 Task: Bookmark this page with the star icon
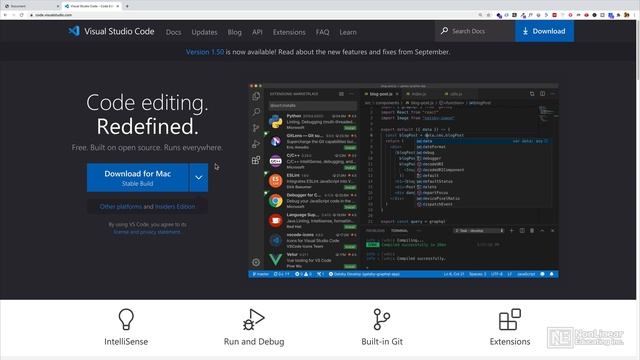click(488, 15)
